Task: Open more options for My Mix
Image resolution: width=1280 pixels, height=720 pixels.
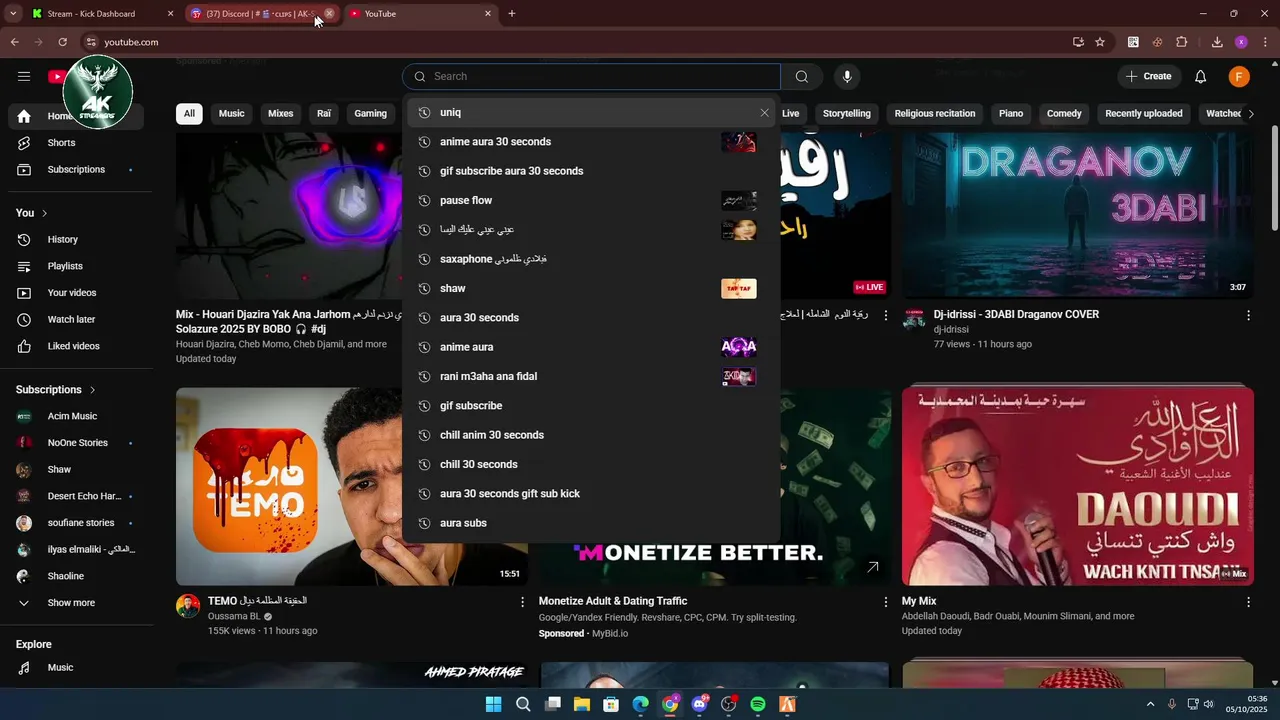Action: 1248,602
